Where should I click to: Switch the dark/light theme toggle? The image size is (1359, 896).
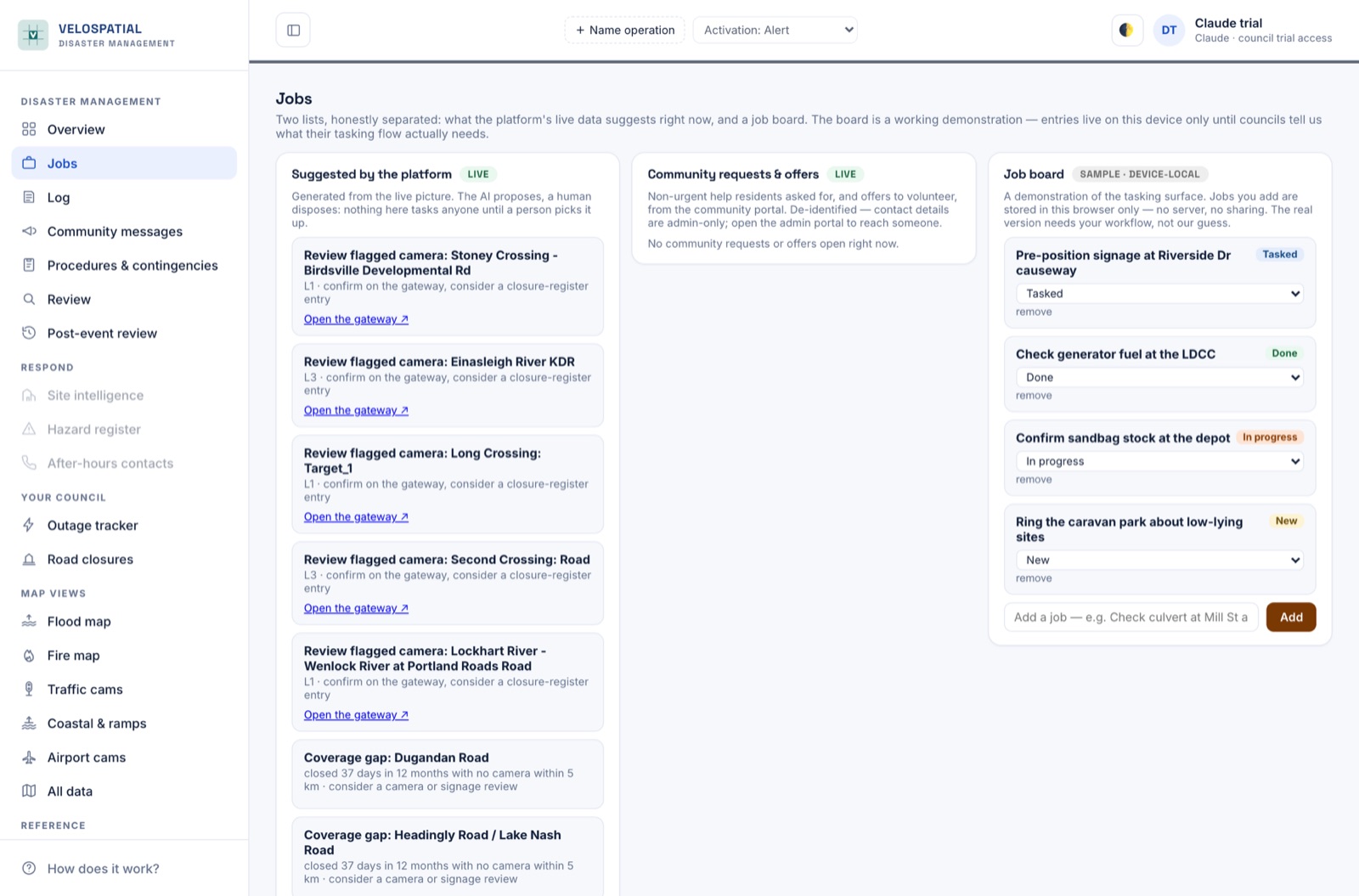[x=1126, y=31]
